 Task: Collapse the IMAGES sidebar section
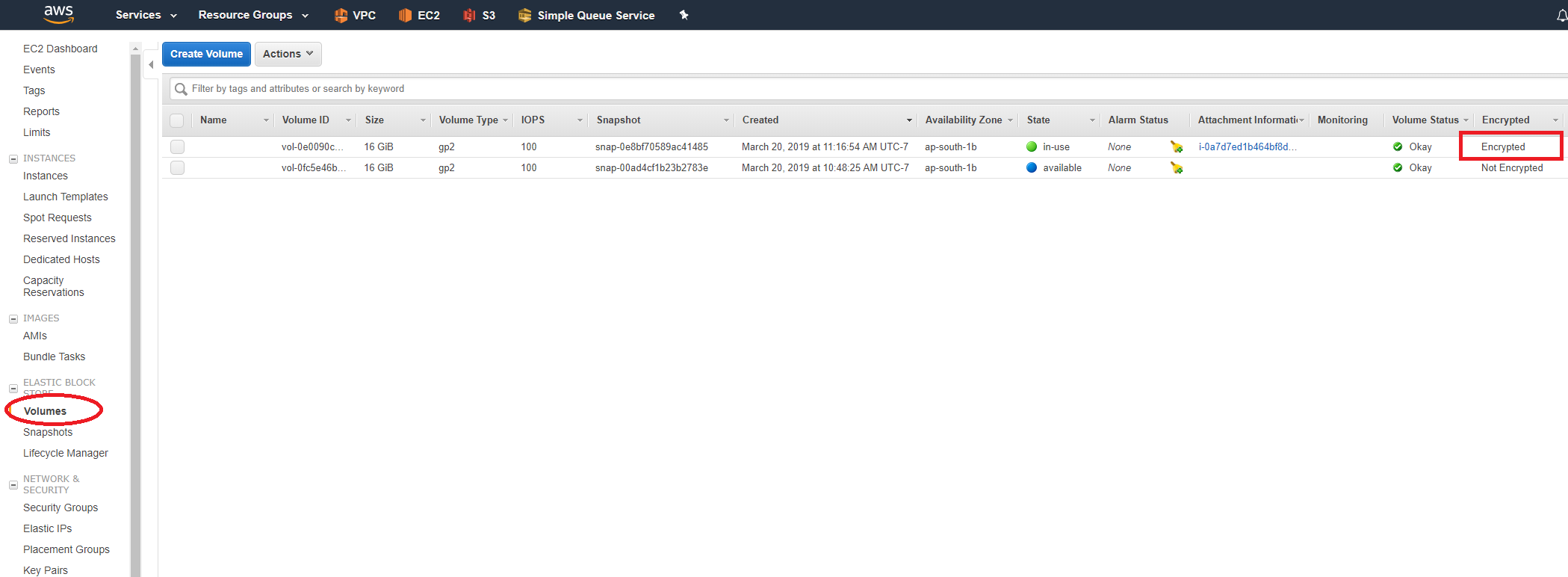13,318
